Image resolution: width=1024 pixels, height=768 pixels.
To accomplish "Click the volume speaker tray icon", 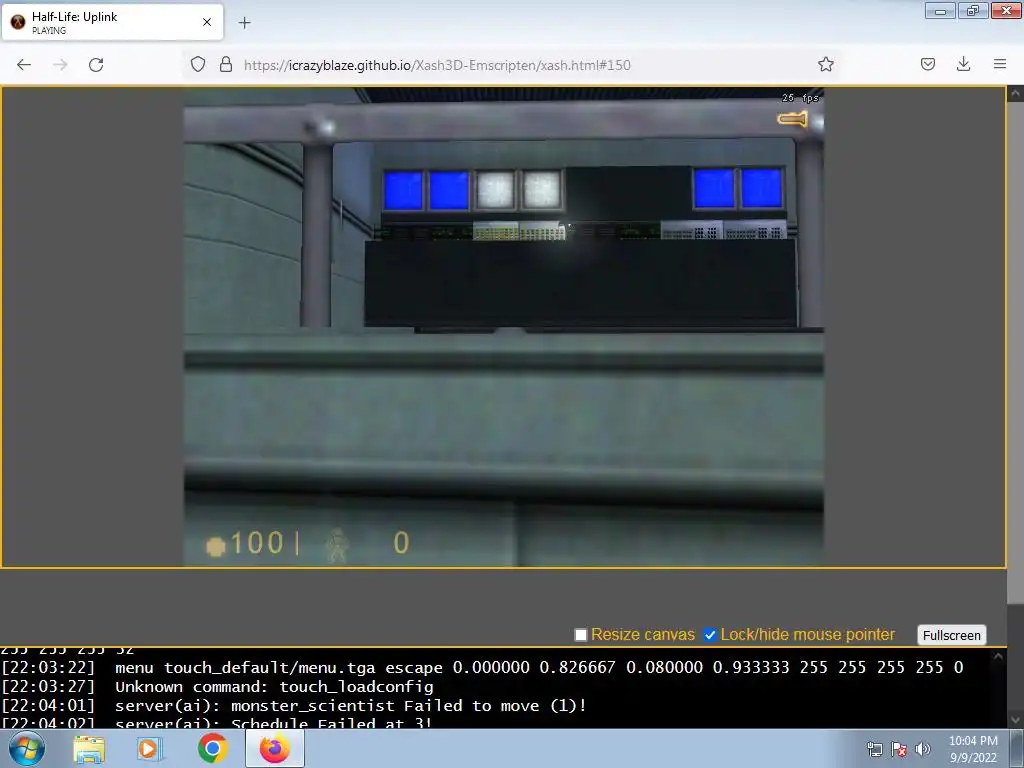I will point(923,749).
